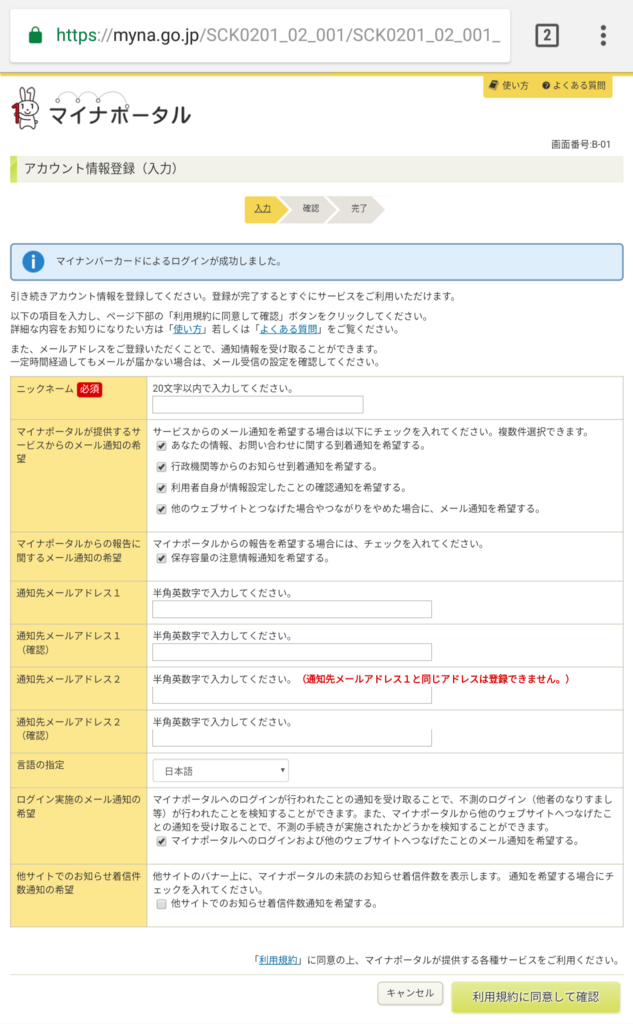
Task: Click the マイナポータル site title text
Action: click(120, 115)
